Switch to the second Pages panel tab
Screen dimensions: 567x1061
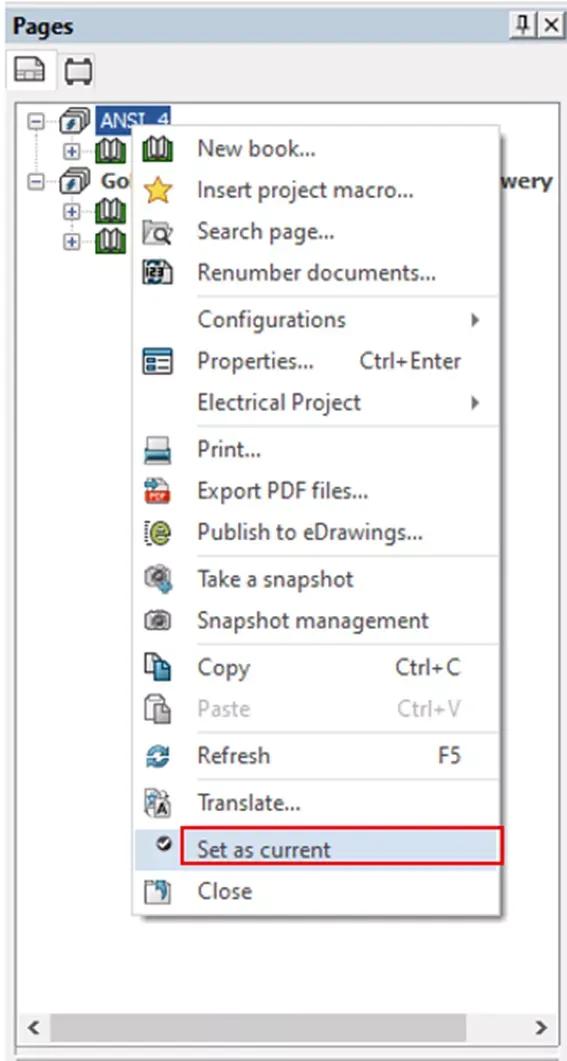(78, 71)
